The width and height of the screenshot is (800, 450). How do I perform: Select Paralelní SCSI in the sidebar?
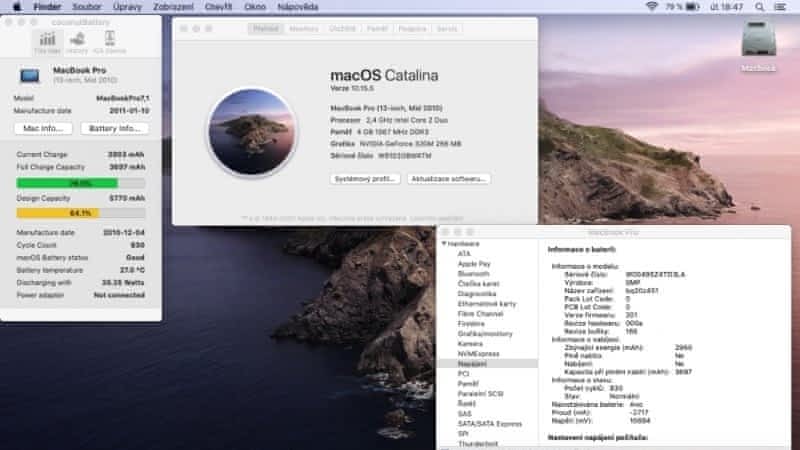[481, 394]
